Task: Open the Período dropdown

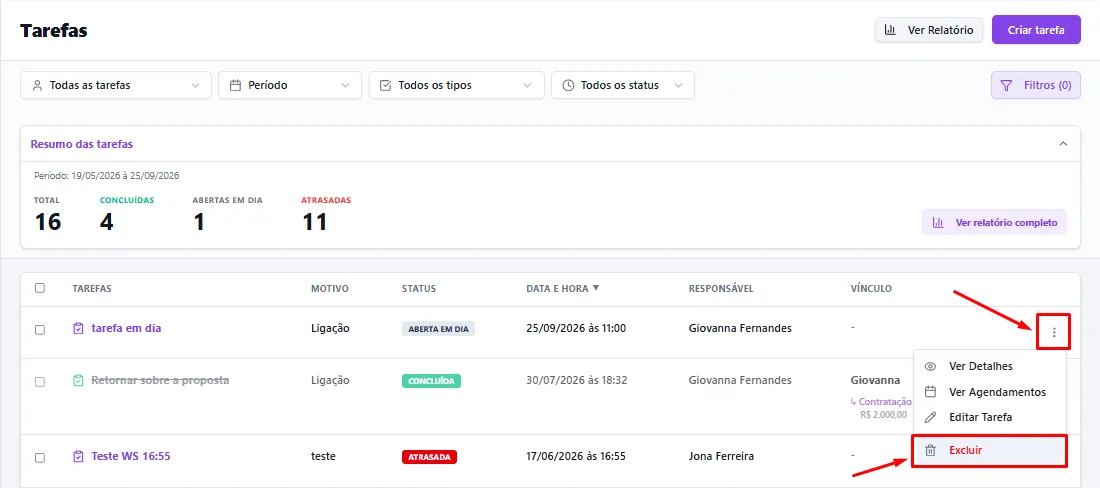Action: click(x=290, y=85)
